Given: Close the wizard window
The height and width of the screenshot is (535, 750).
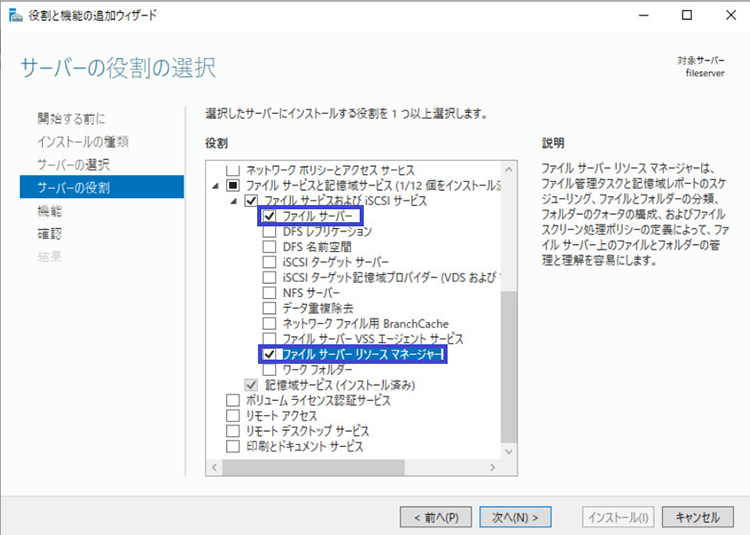Looking at the screenshot, I should (x=730, y=15).
